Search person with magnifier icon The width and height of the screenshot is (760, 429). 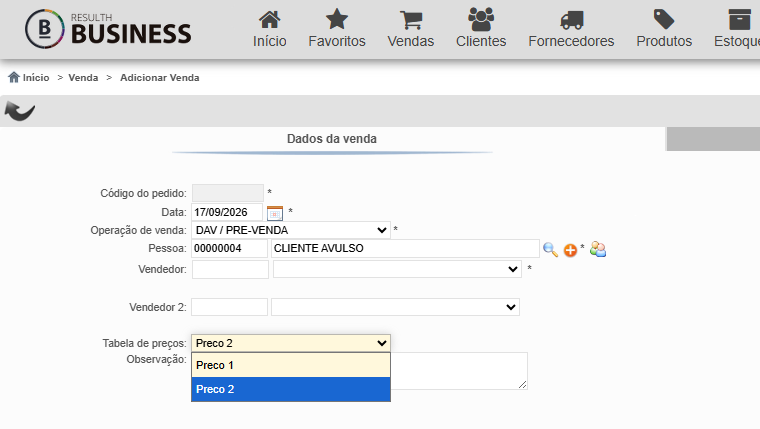(x=550, y=250)
